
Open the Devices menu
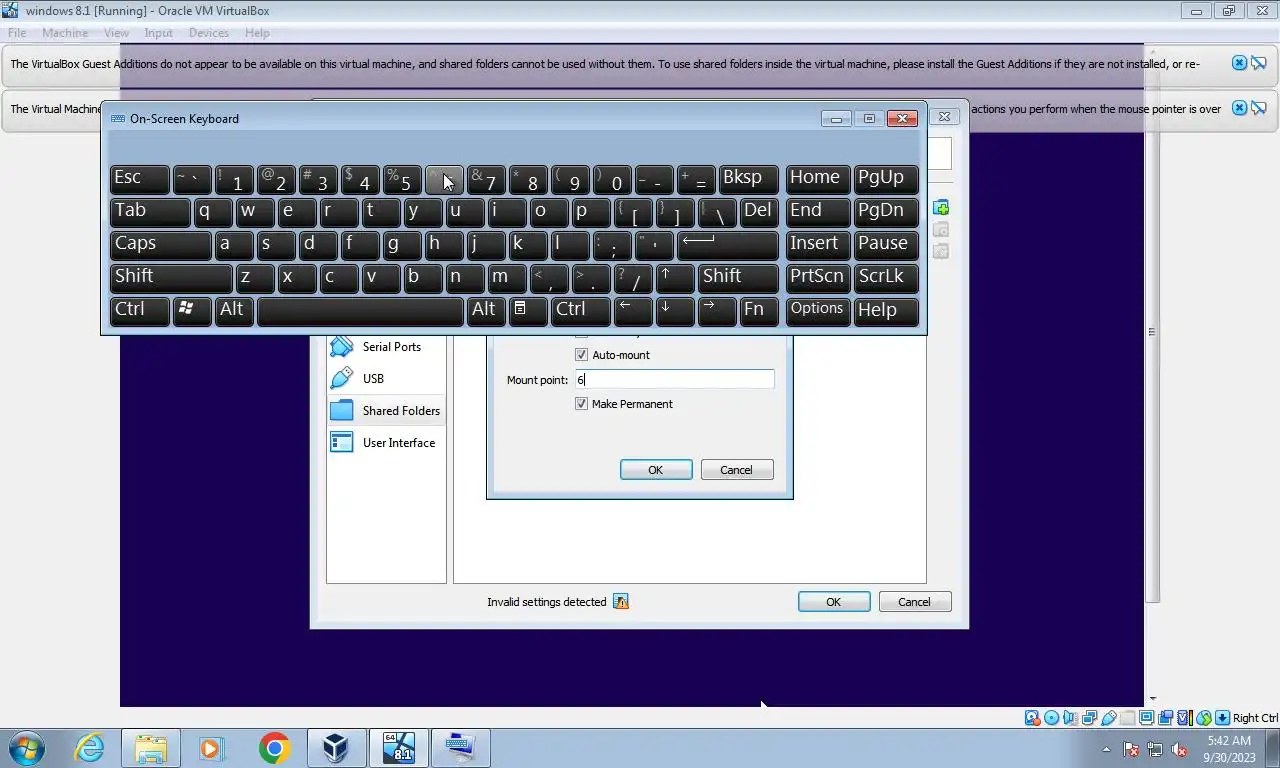point(208,33)
